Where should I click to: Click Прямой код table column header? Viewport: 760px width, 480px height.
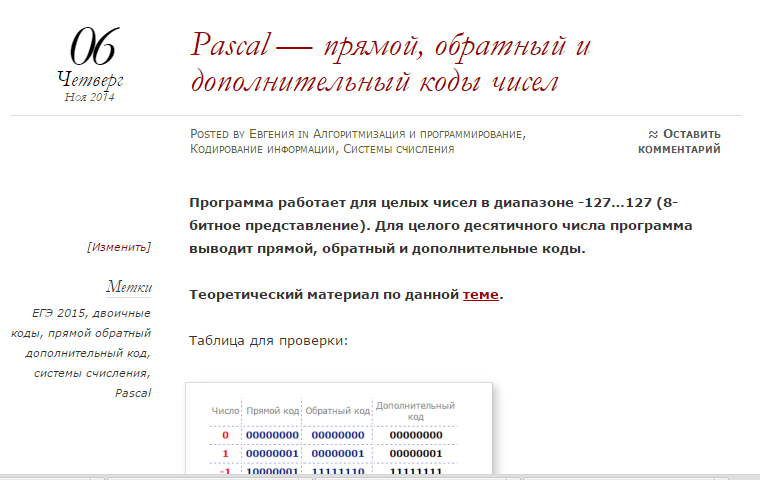coord(272,410)
